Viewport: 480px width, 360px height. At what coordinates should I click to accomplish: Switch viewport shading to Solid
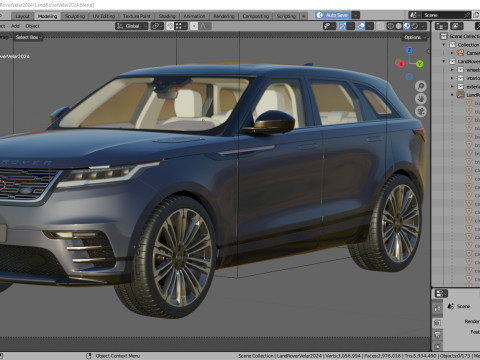click(x=398, y=26)
